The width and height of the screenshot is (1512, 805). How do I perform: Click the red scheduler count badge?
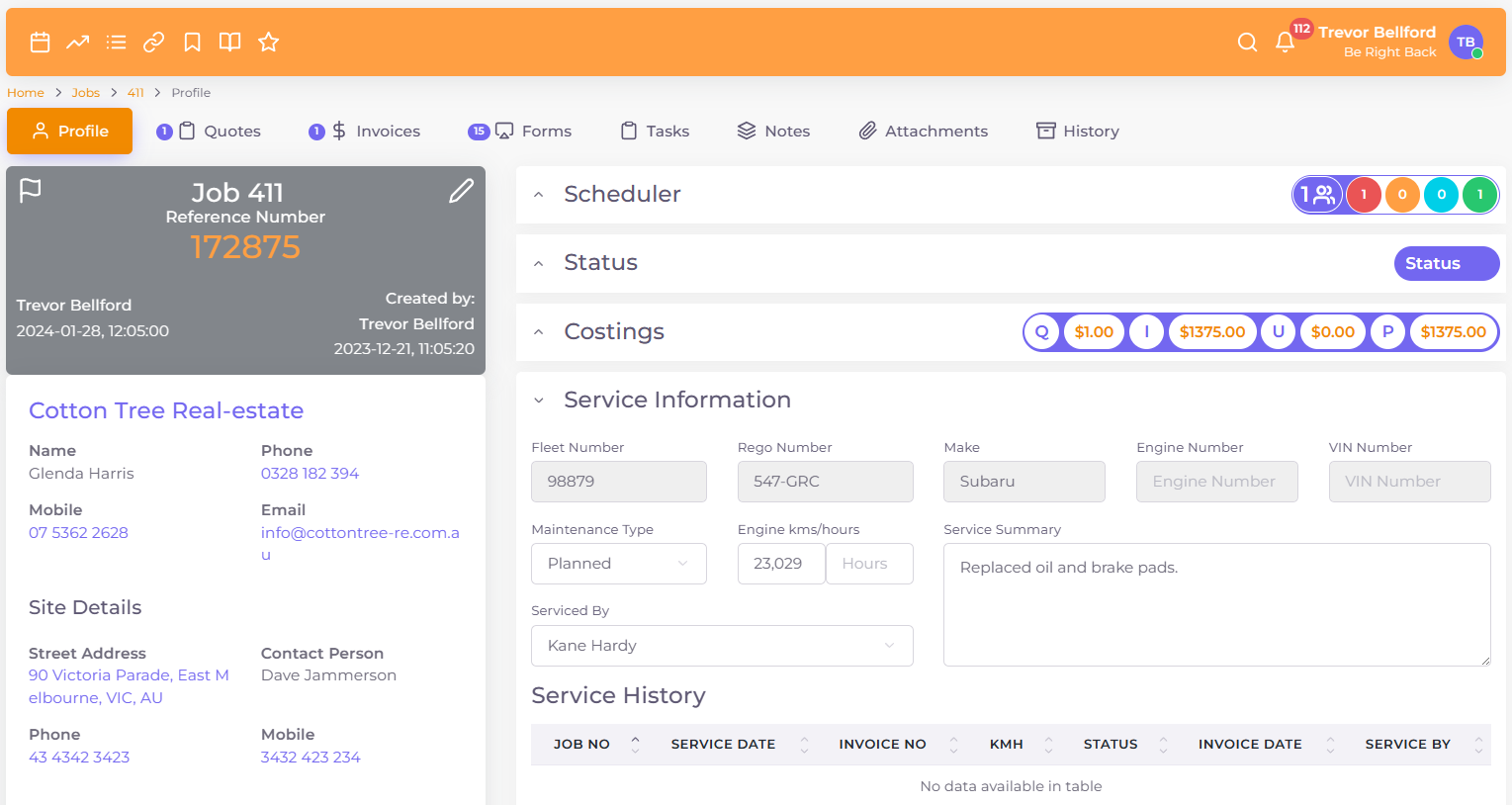[x=1364, y=195]
